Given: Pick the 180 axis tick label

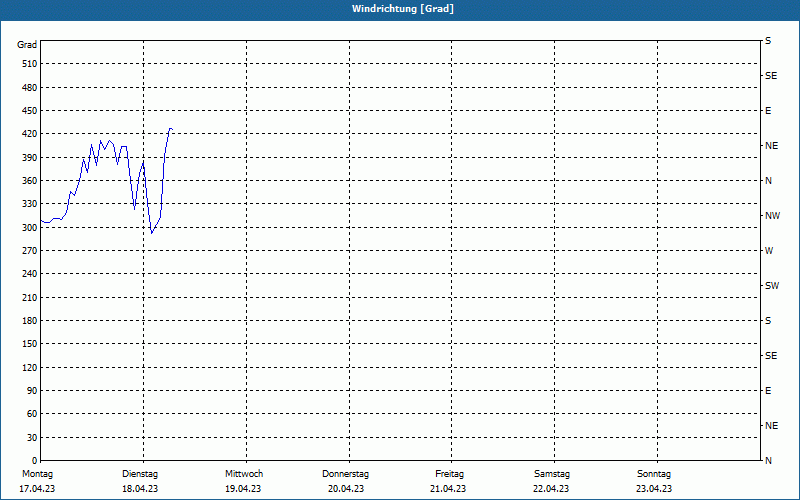Looking at the screenshot, I should click(x=30, y=321).
